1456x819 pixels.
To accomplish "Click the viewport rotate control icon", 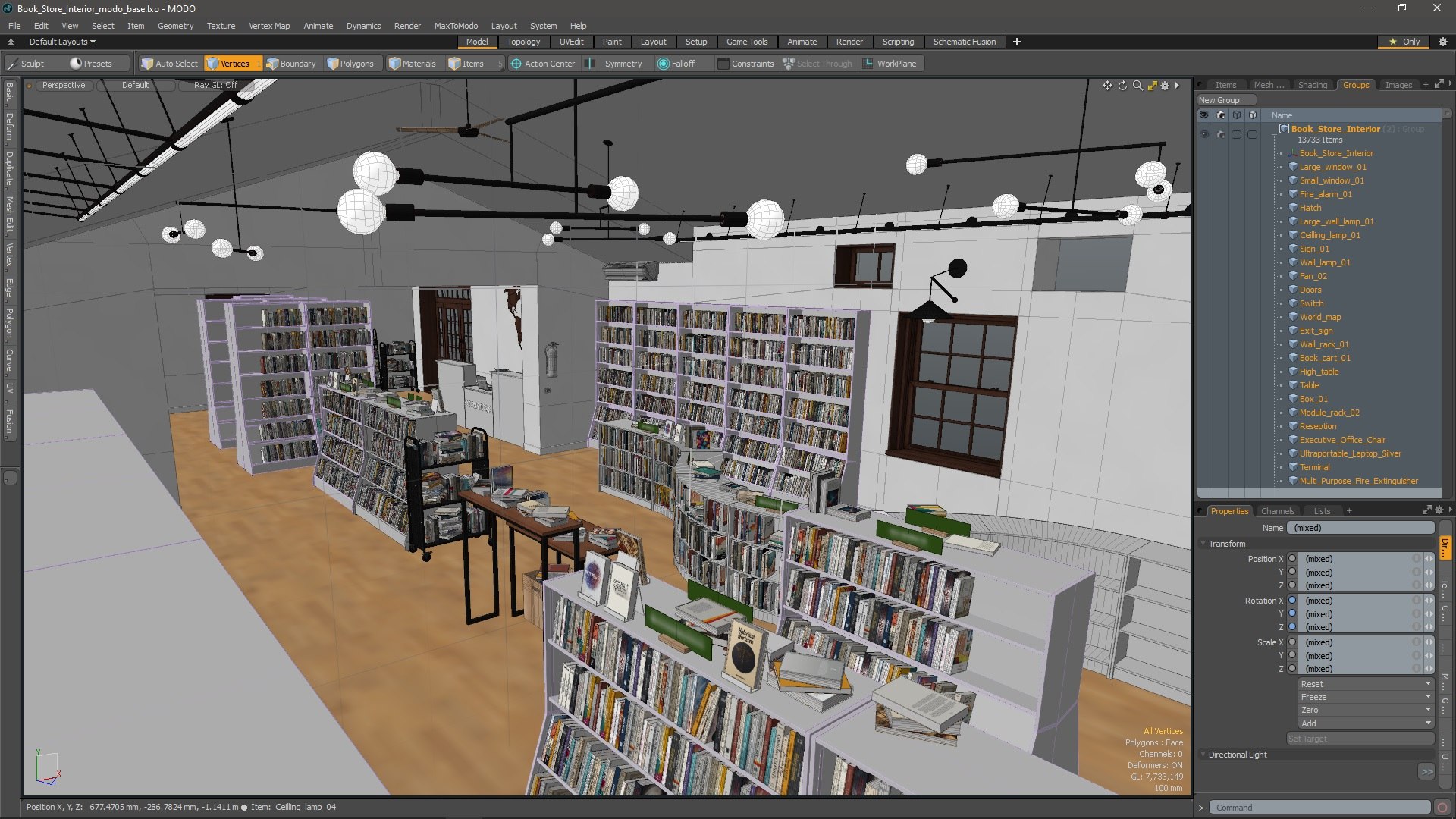I will [1122, 86].
